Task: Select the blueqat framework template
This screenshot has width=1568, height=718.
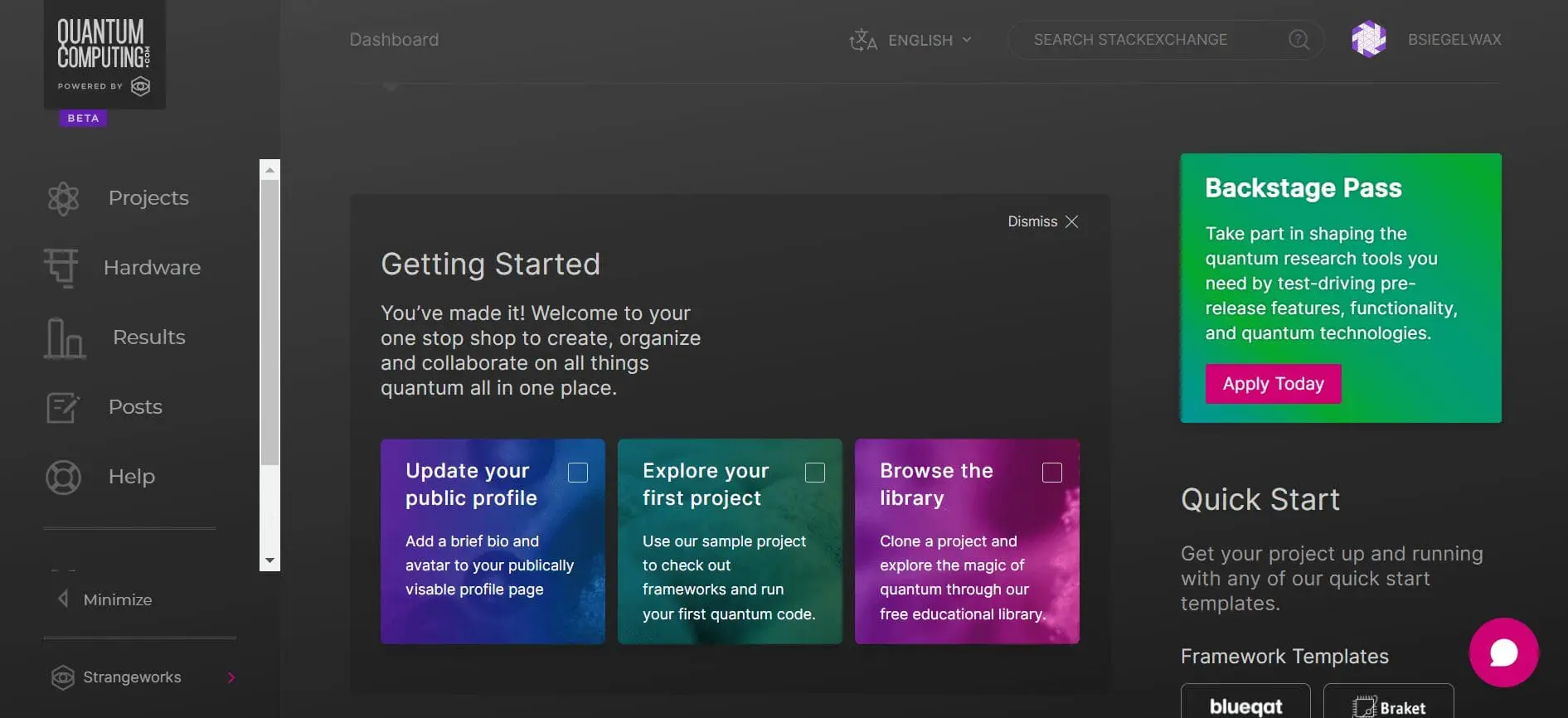Action: (x=1245, y=705)
